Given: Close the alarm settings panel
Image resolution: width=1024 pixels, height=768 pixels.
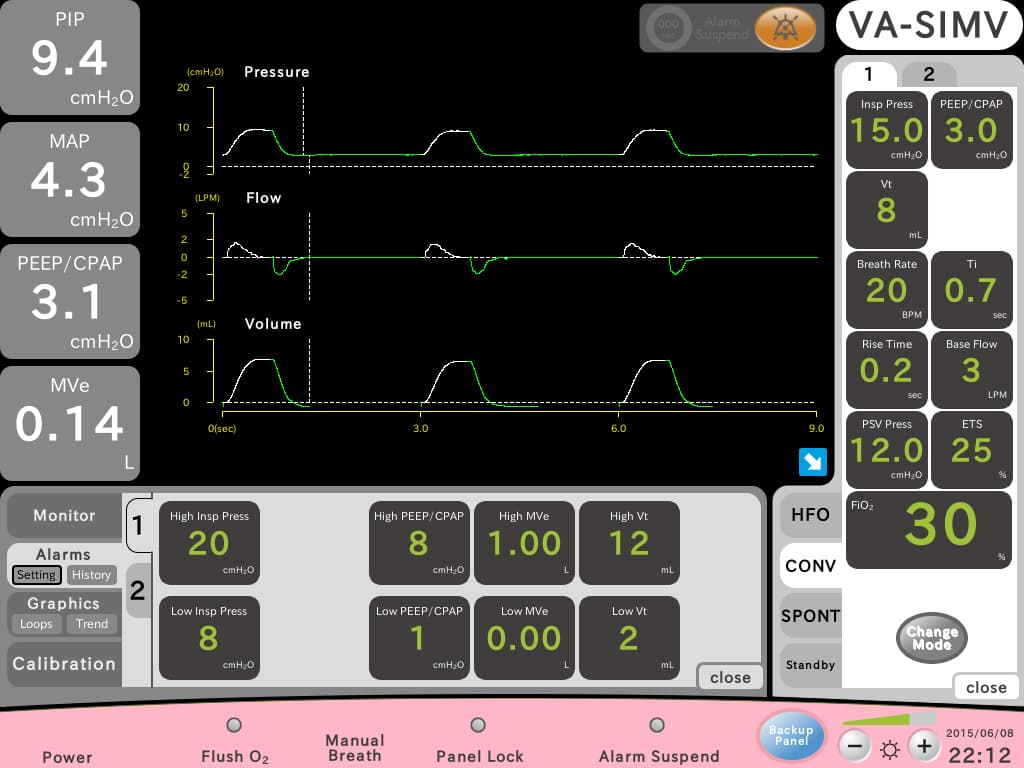Looking at the screenshot, I should (x=730, y=677).
